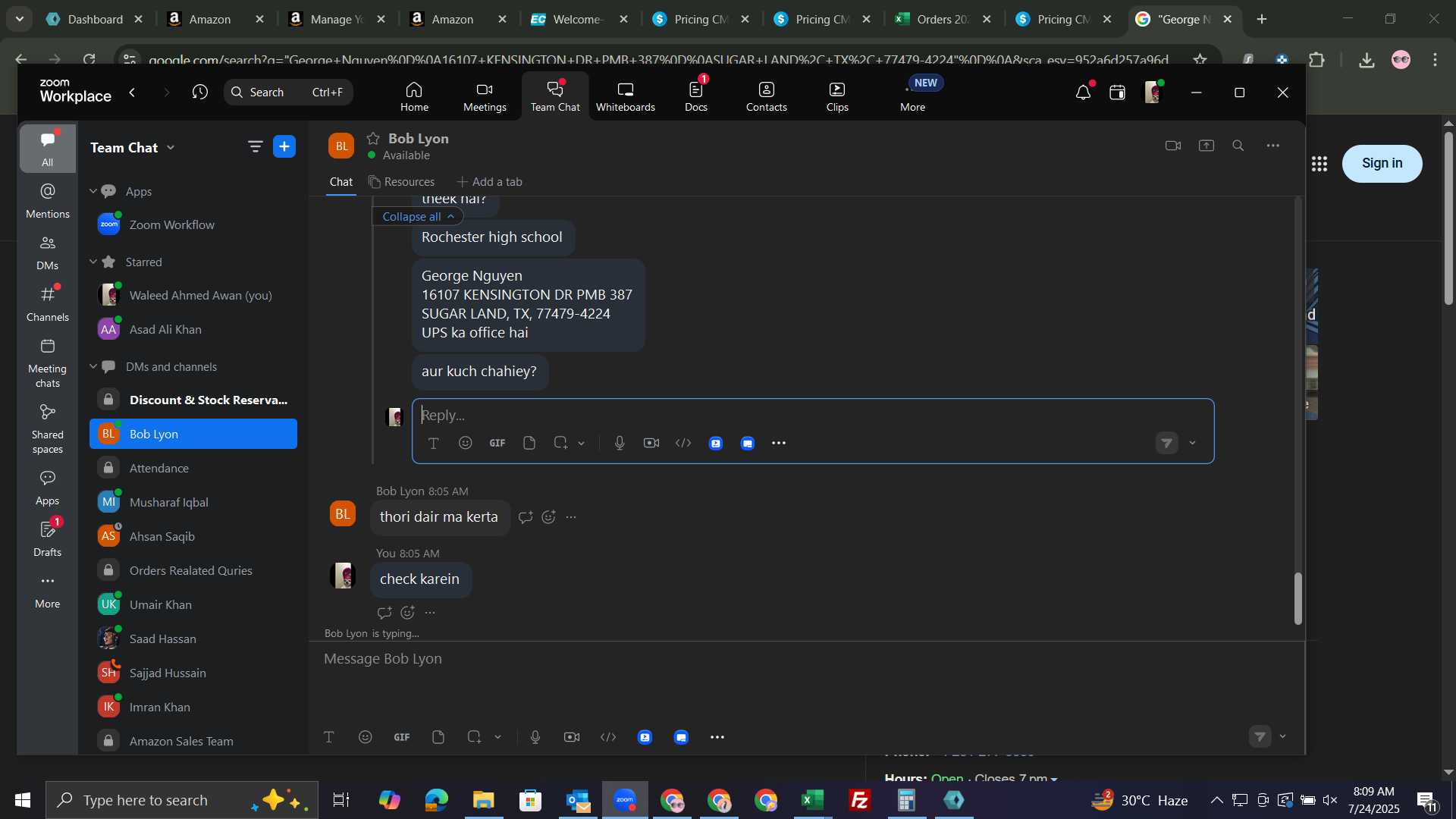The image size is (1456, 819).
Task: Open the More menu in Zoom top bar
Action: point(913,96)
